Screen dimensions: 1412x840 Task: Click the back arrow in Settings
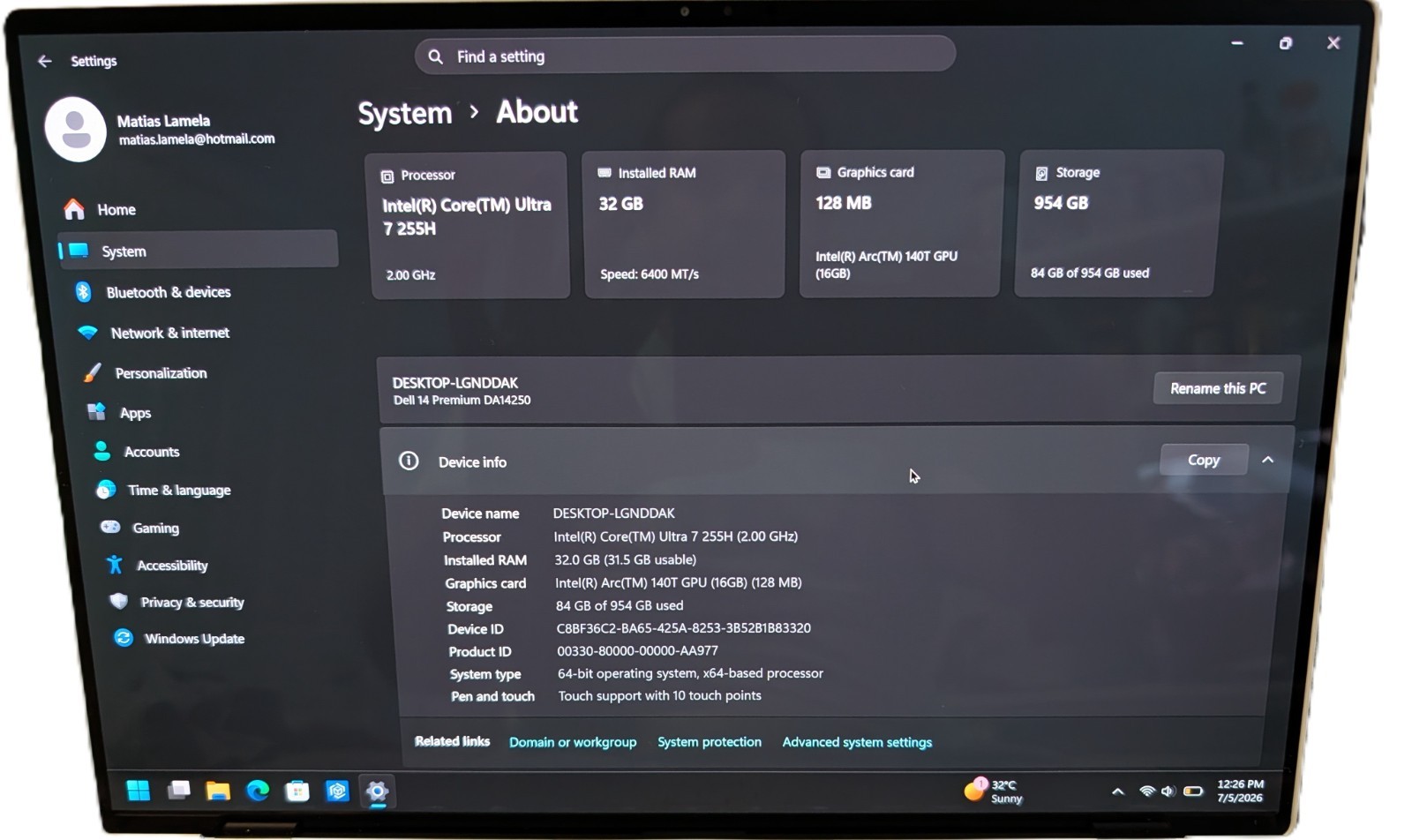pyautogui.click(x=44, y=61)
